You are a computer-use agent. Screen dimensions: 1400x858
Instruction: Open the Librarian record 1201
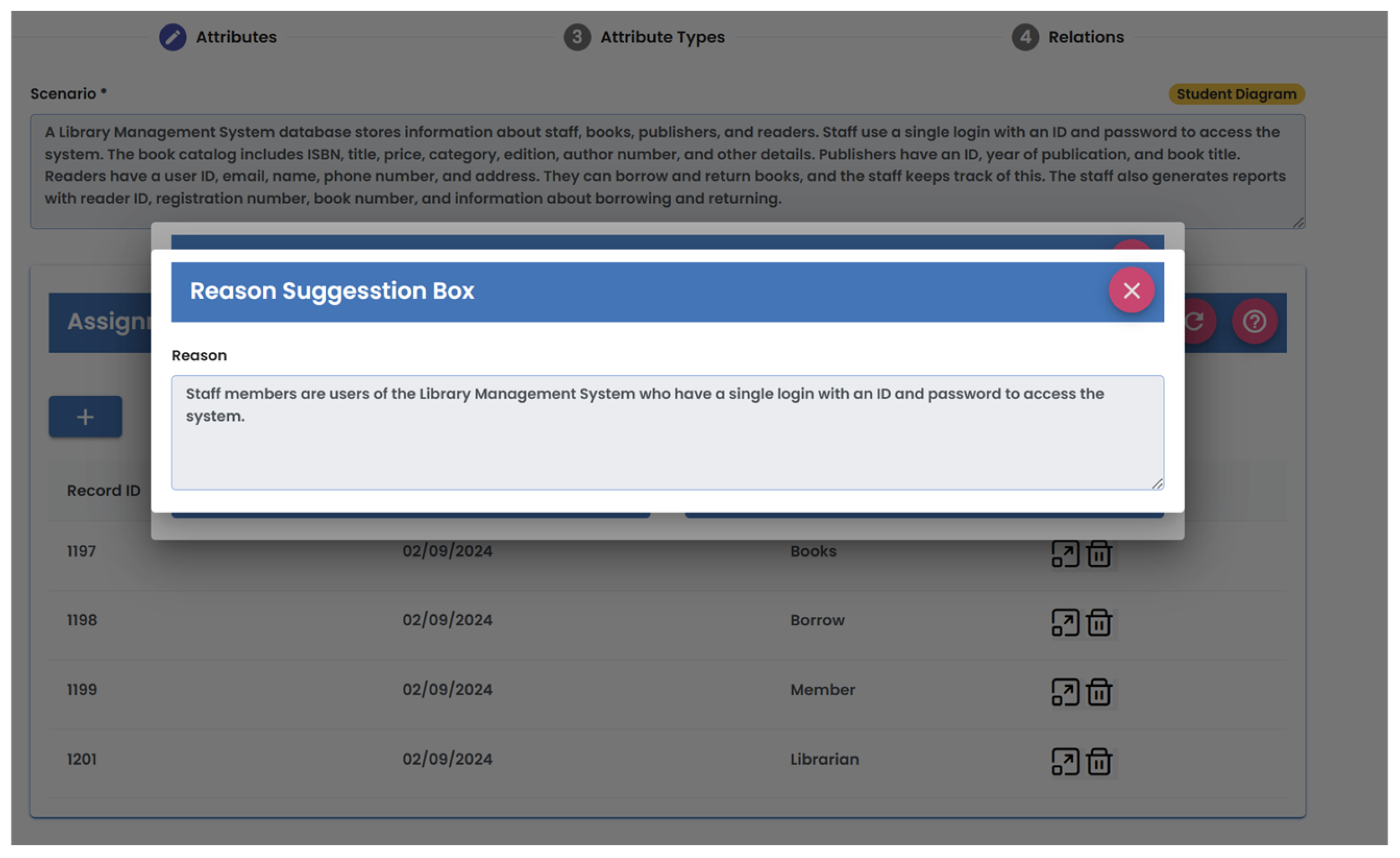(x=1065, y=762)
